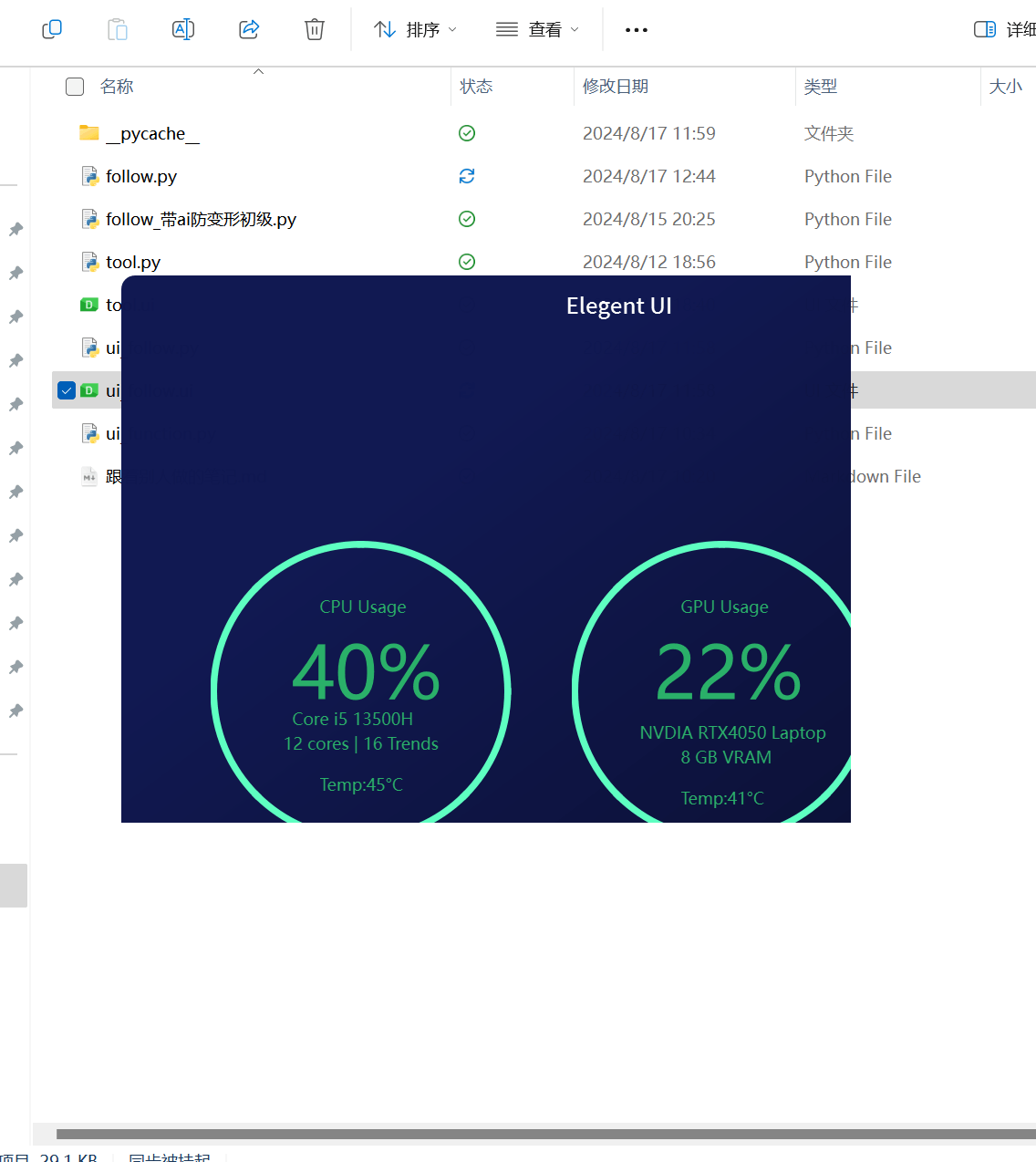Click the markdown file icon in last row

[x=89, y=476]
